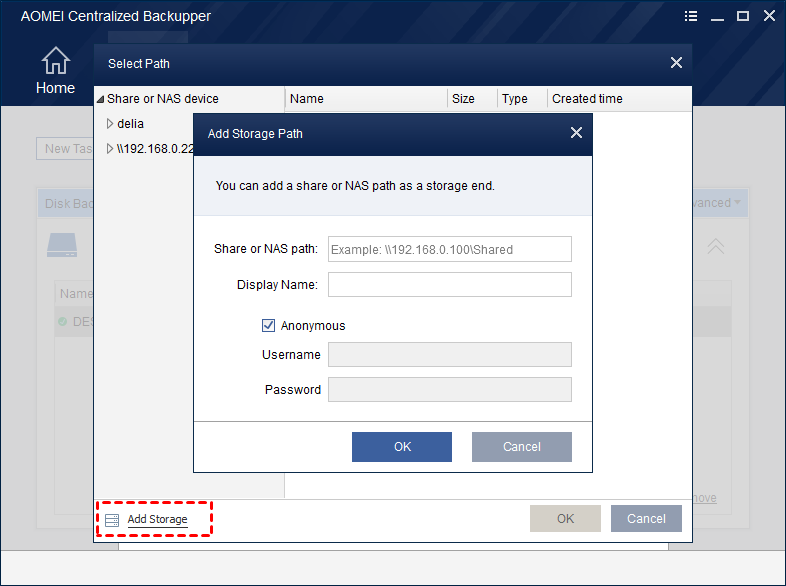
Task: Sort by the Size column header
Action: (472, 99)
